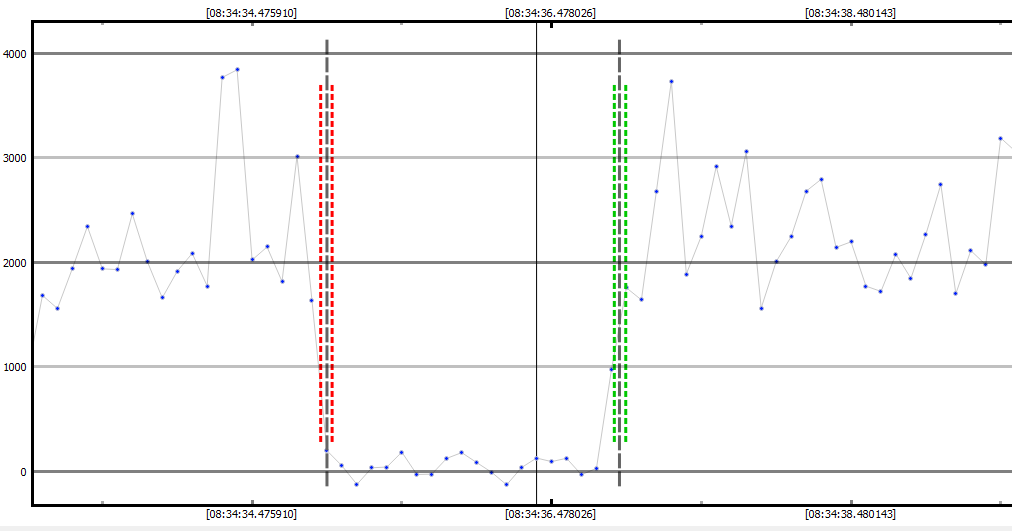This screenshot has height=531, width=1012.
Task: Click the 1000 y-axis label
Action: pos(15,367)
